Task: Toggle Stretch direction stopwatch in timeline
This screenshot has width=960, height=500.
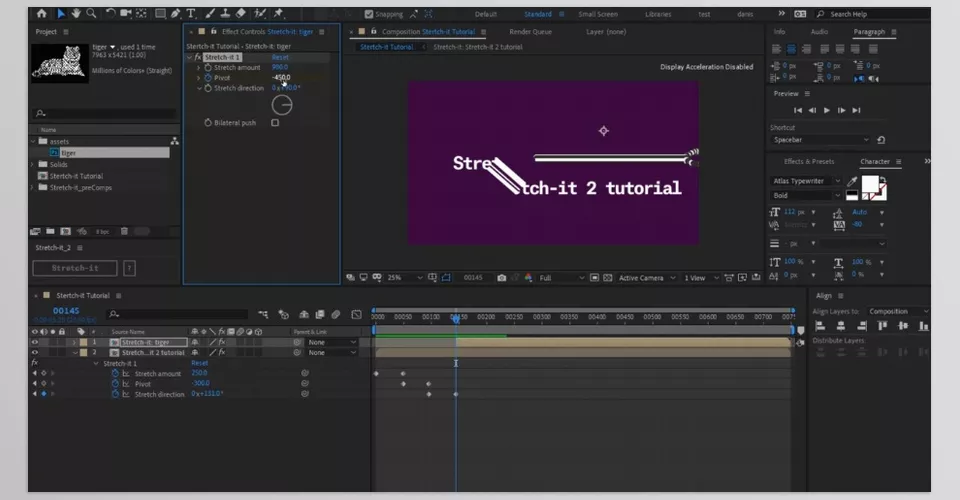Action: point(115,394)
